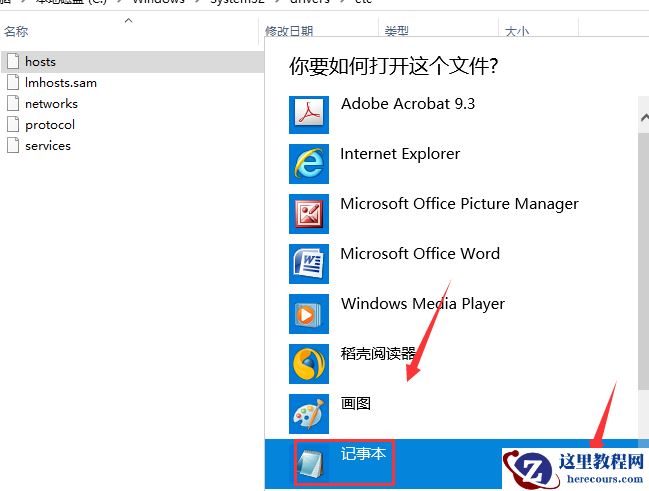This screenshot has width=649, height=491.
Task: Select the hosts file icon
Action: pyautogui.click(x=13, y=61)
